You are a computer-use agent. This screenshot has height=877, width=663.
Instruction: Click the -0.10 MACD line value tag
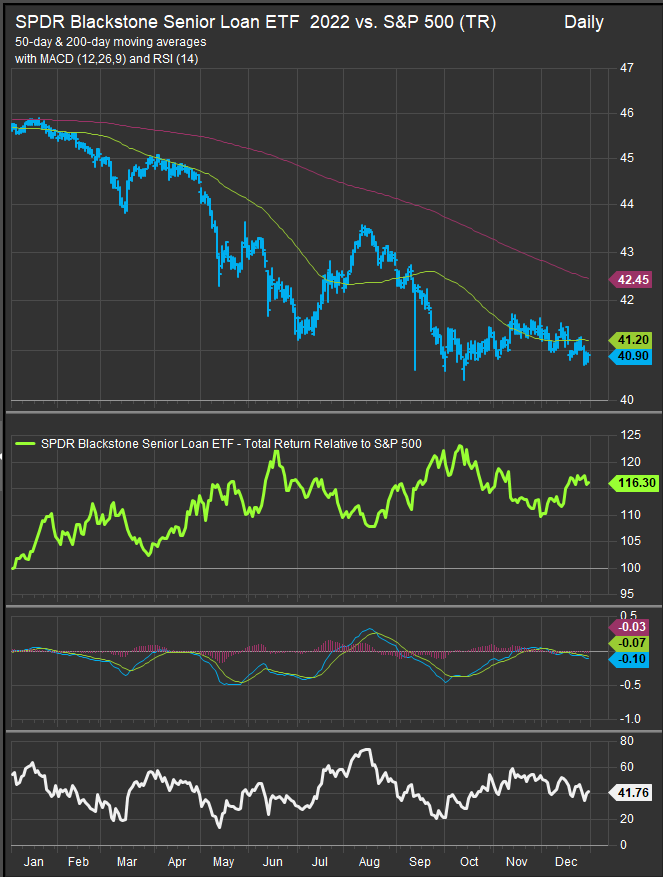click(x=630, y=659)
